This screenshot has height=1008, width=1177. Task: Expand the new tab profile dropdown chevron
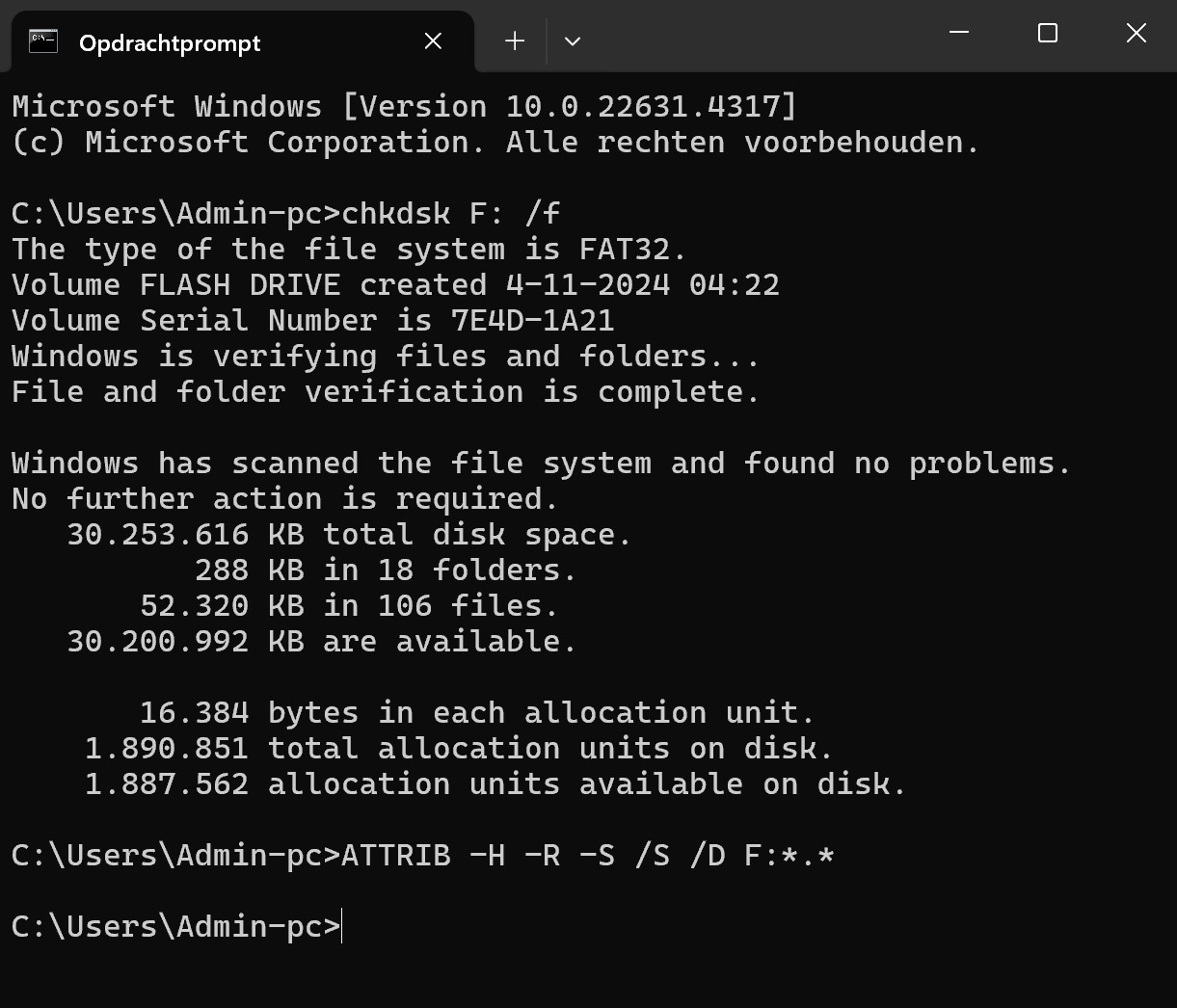[x=573, y=41]
